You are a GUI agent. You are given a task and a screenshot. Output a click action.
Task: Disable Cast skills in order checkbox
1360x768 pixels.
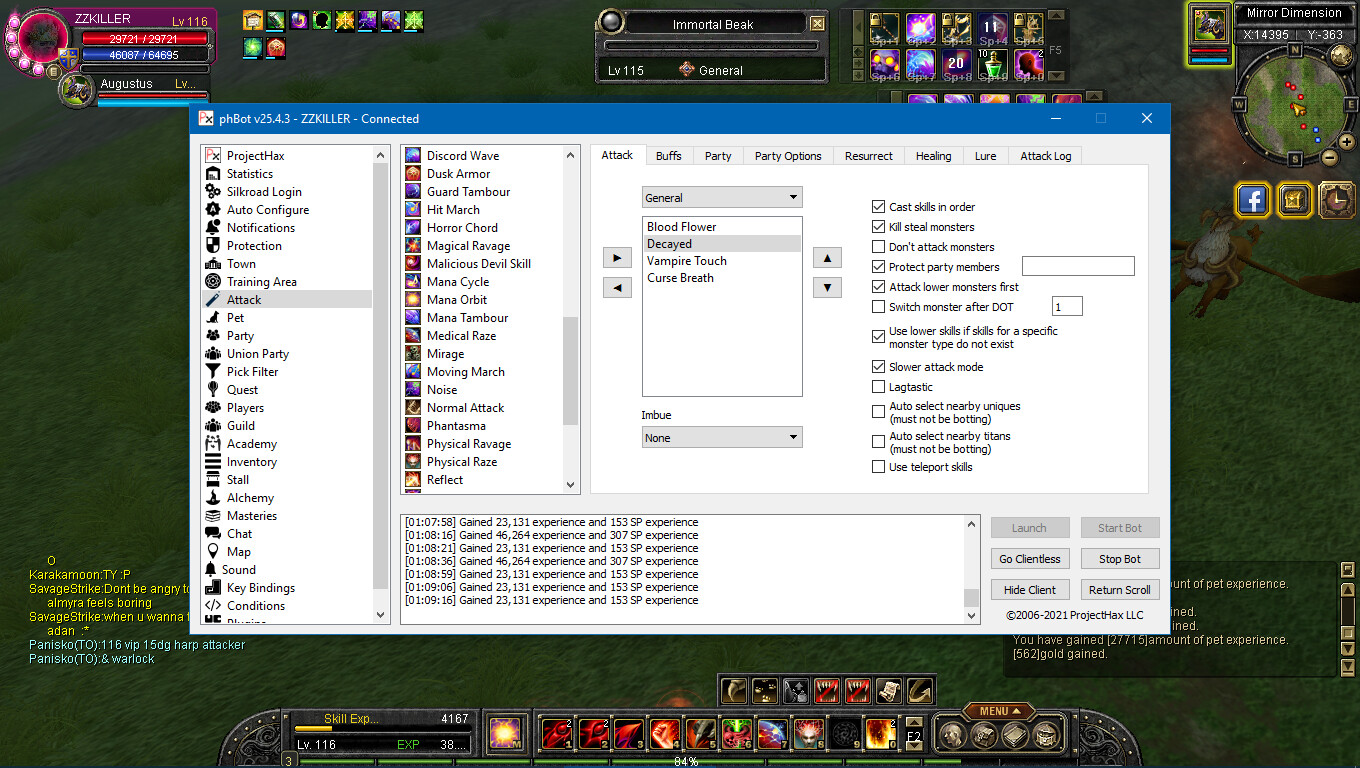tap(878, 207)
